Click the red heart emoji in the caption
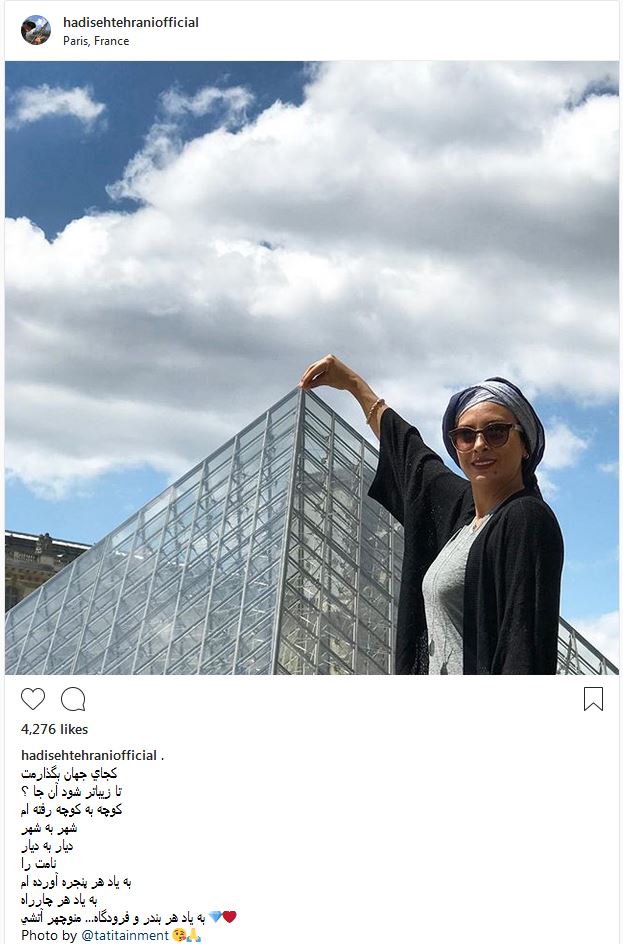Viewport: 623px width, 944px height. click(229, 917)
